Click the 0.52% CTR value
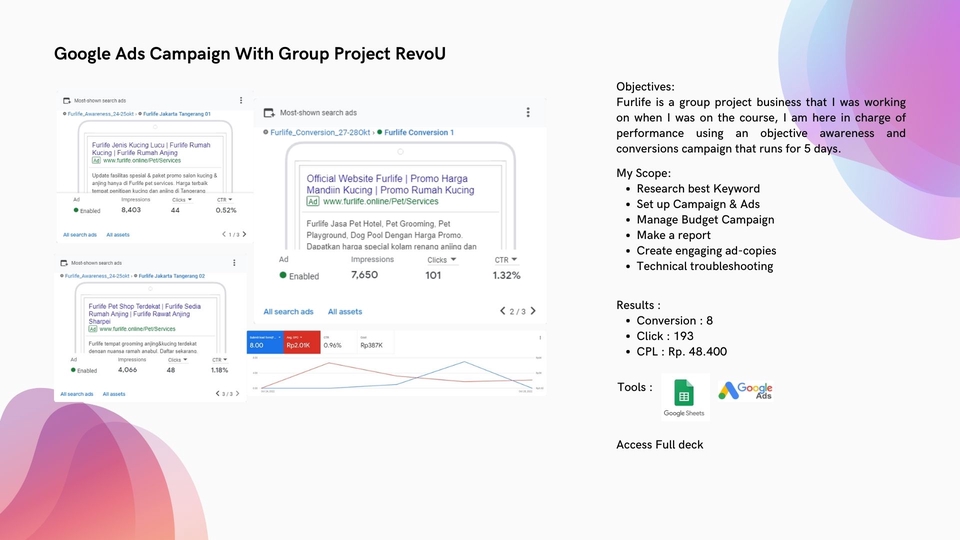The width and height of the screenshot is (960, 540). [x=226, y=210]
